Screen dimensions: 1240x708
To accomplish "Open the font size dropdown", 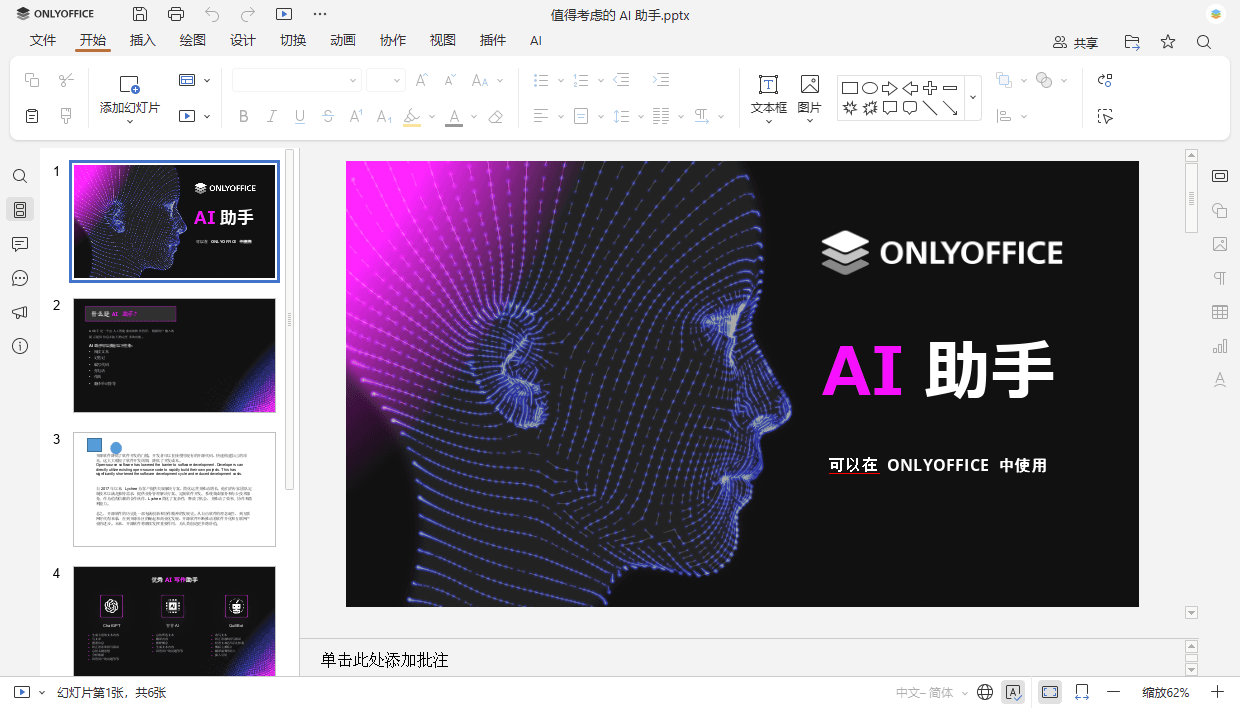I will tap(398, 80).
